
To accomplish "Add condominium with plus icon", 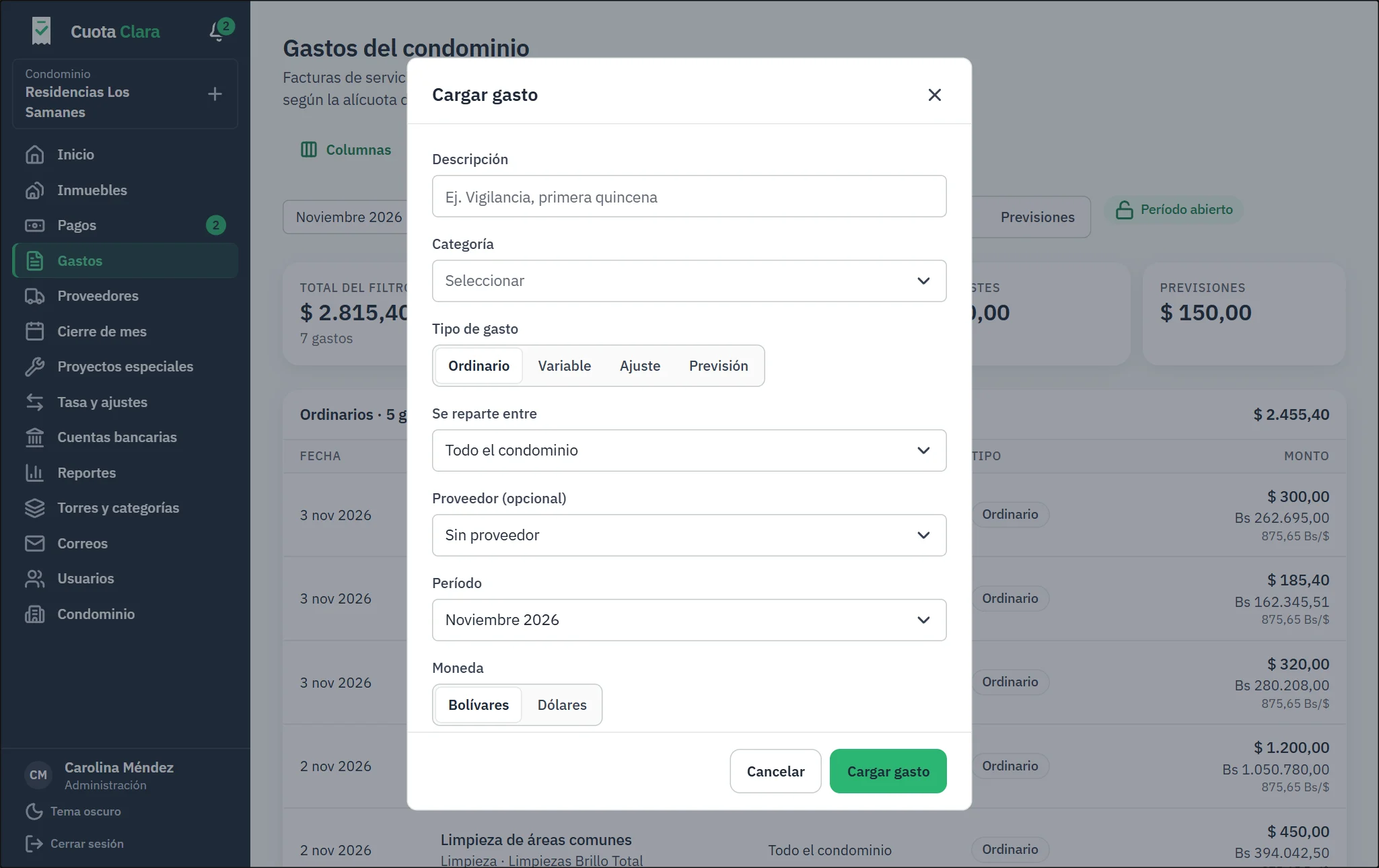I will click(x=215, y=94).
